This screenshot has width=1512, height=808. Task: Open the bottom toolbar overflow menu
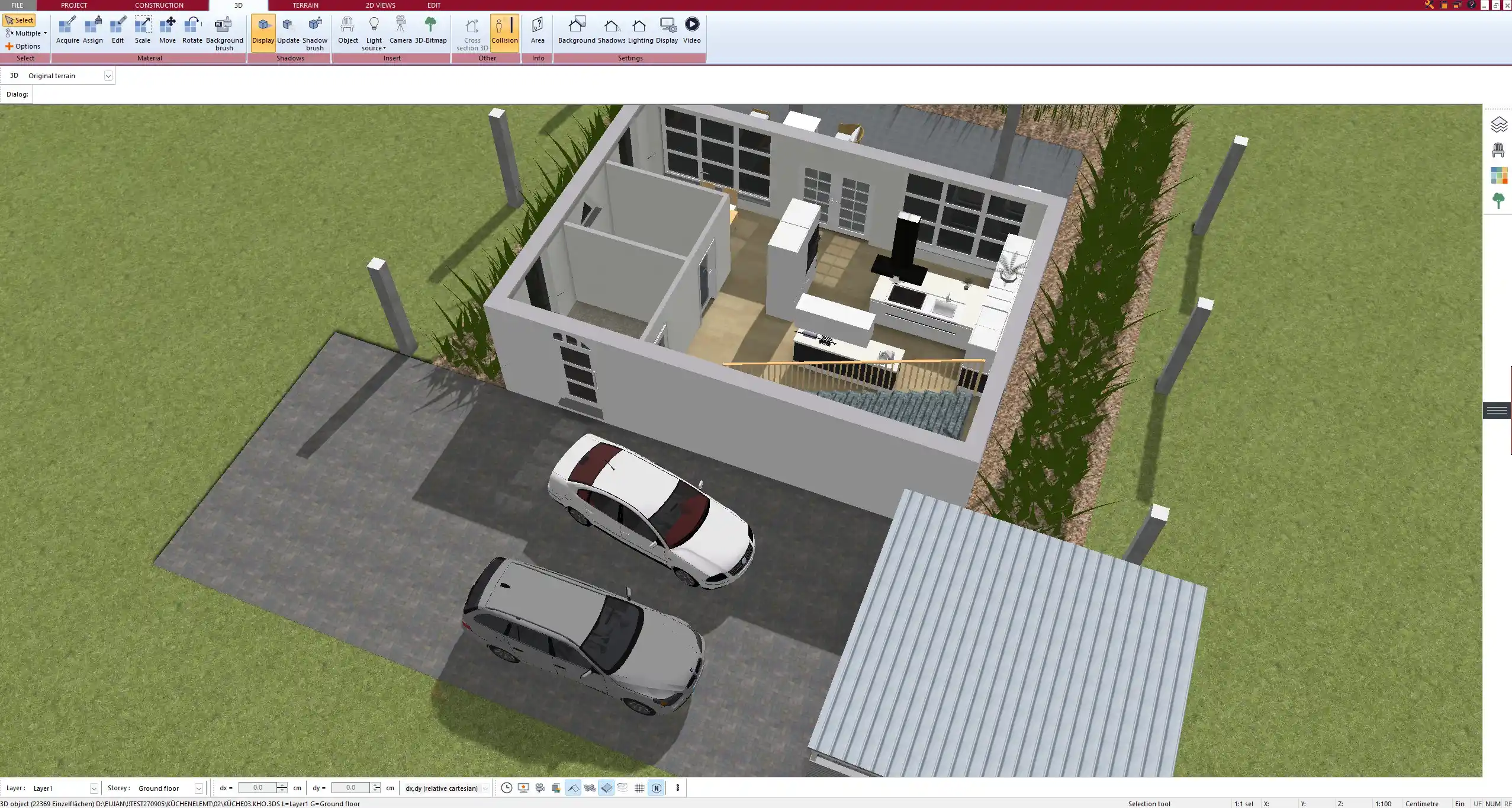678,788
